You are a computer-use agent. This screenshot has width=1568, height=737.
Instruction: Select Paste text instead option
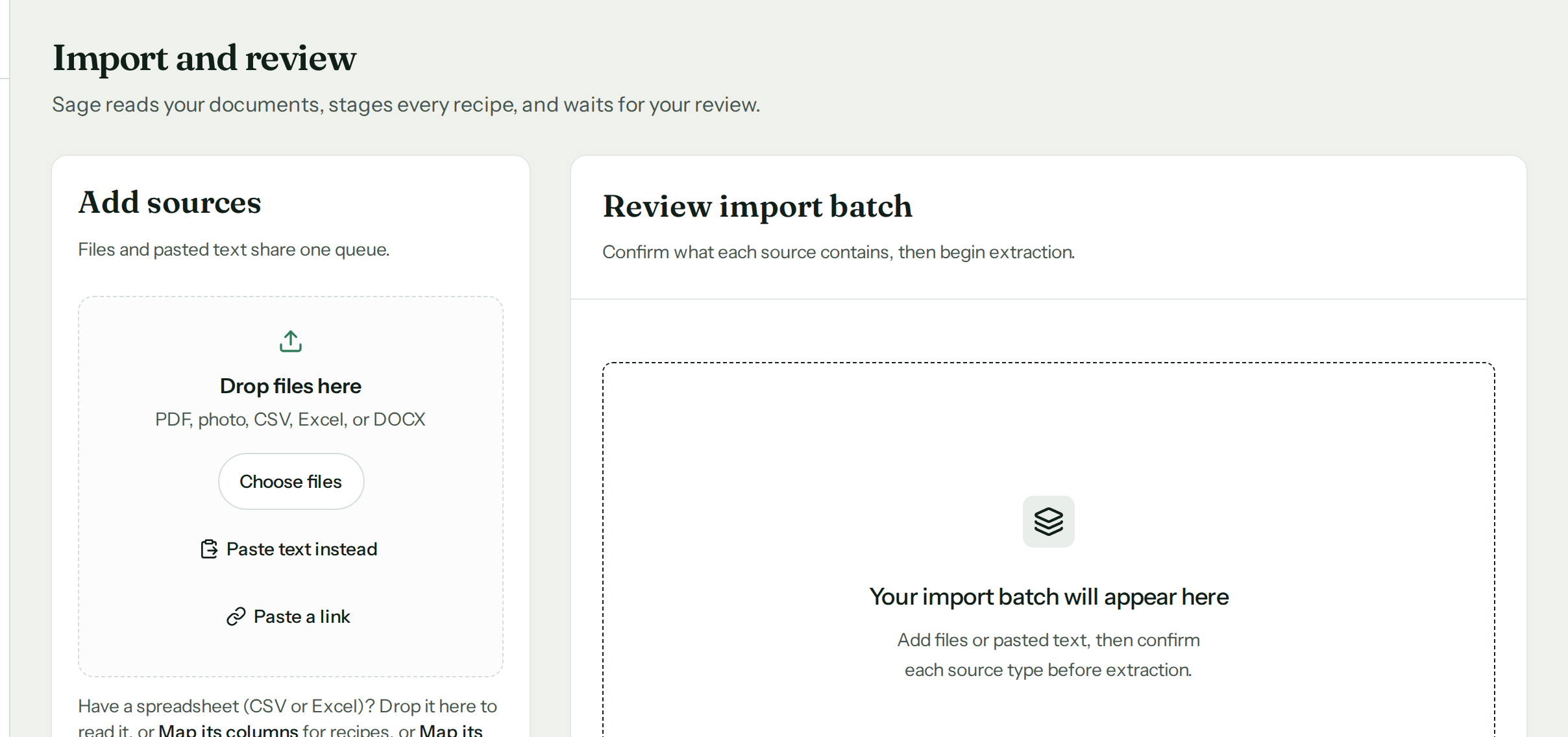[289, 549]
